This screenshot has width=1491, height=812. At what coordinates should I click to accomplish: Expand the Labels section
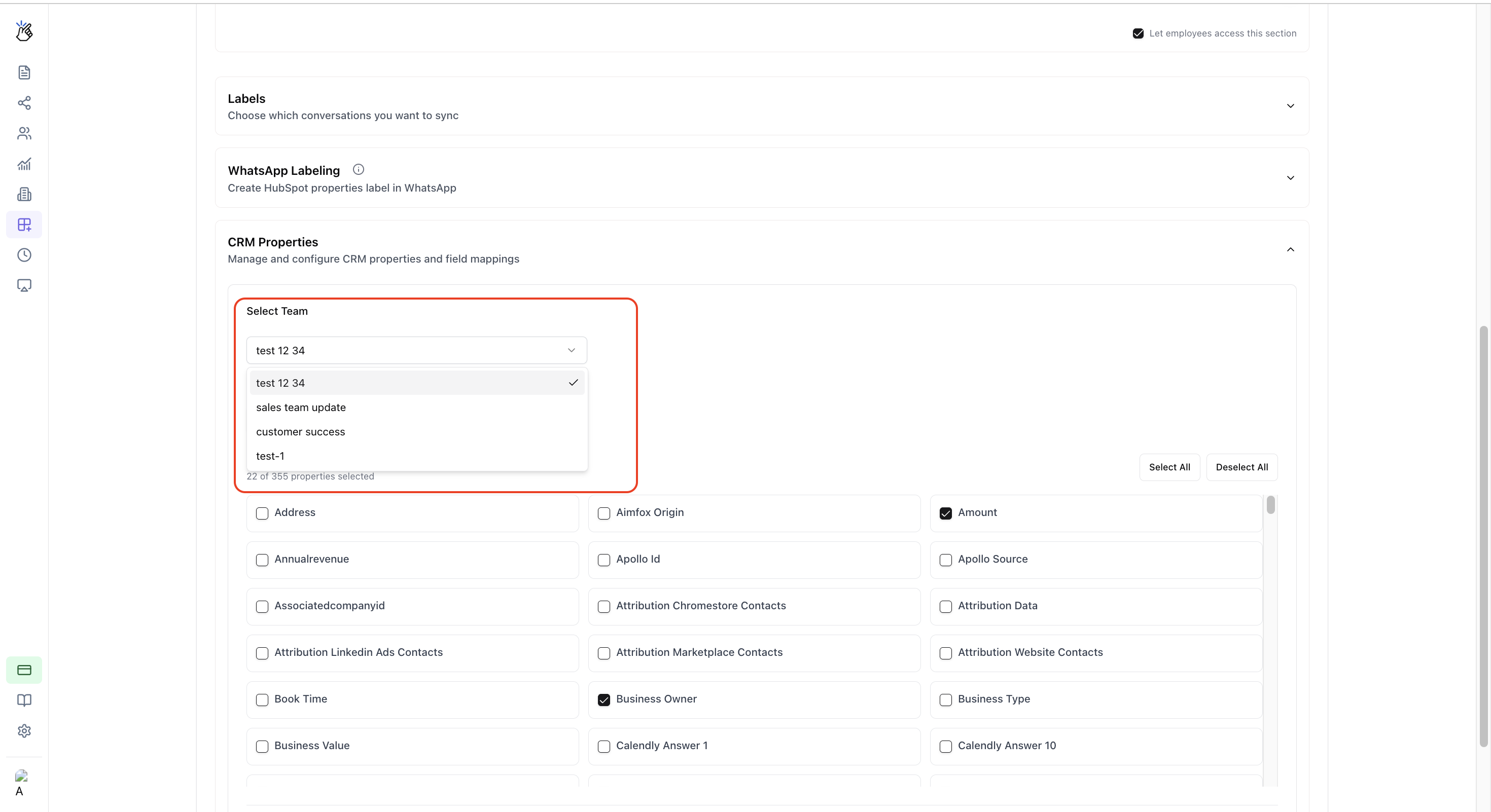(x=1290, y=106)
